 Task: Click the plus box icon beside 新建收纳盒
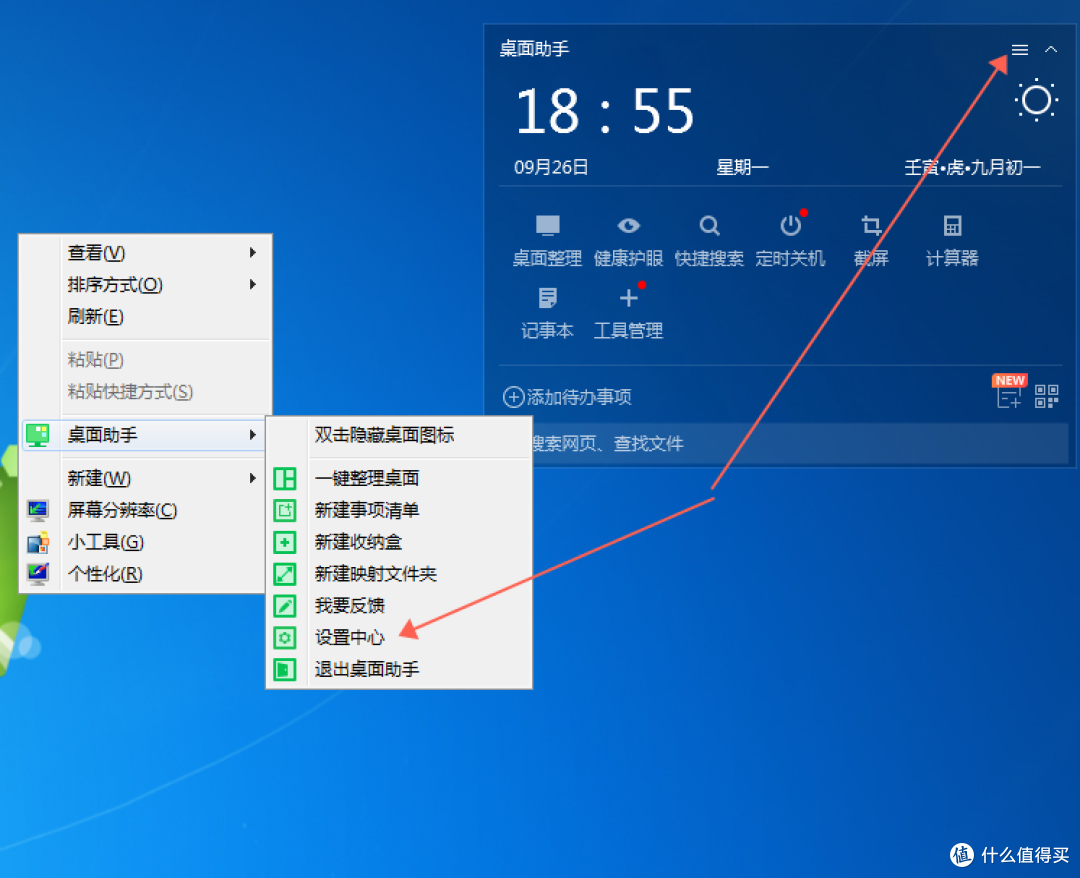point(284,542)
